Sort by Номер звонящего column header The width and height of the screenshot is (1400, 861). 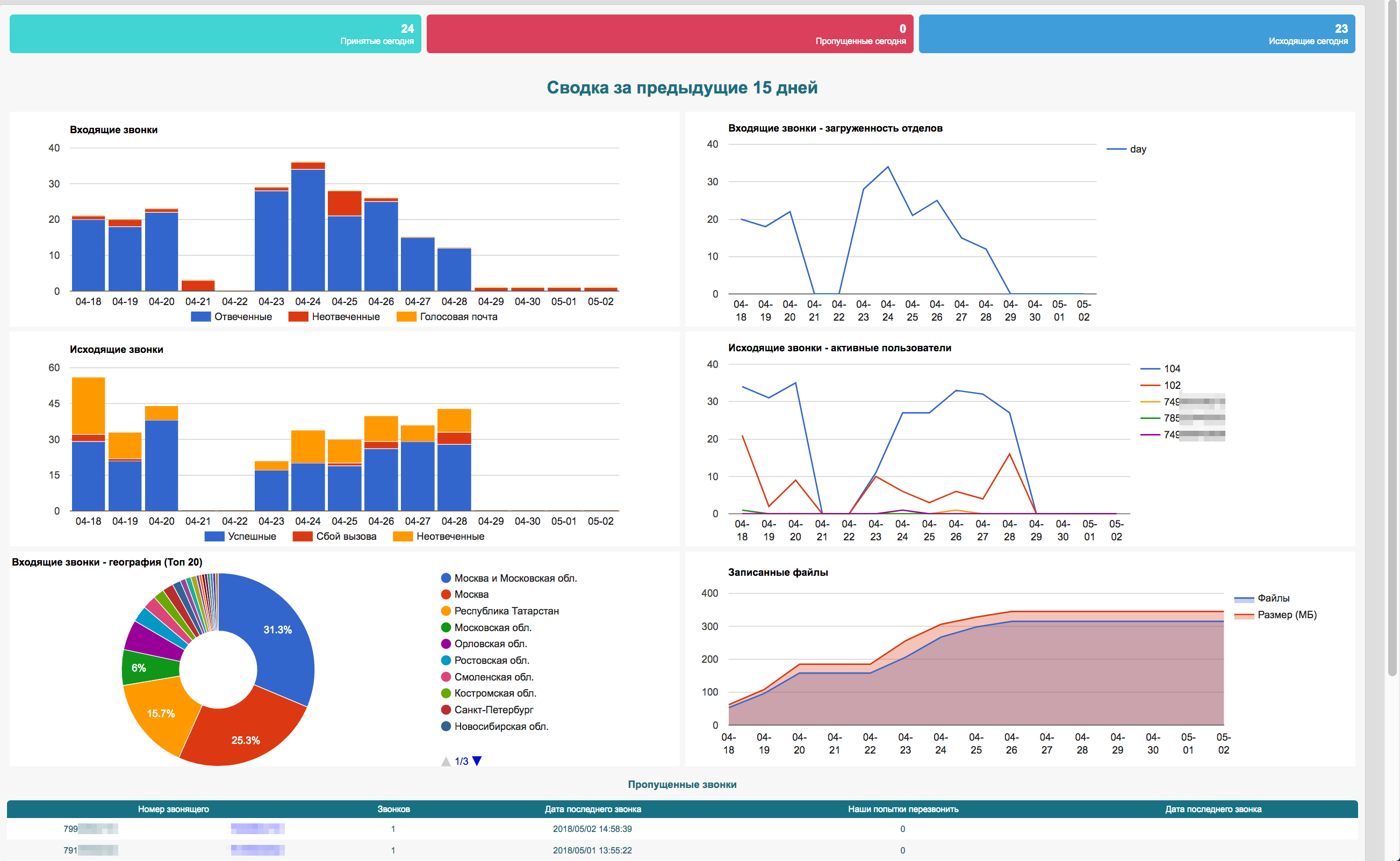coord(173,809)
